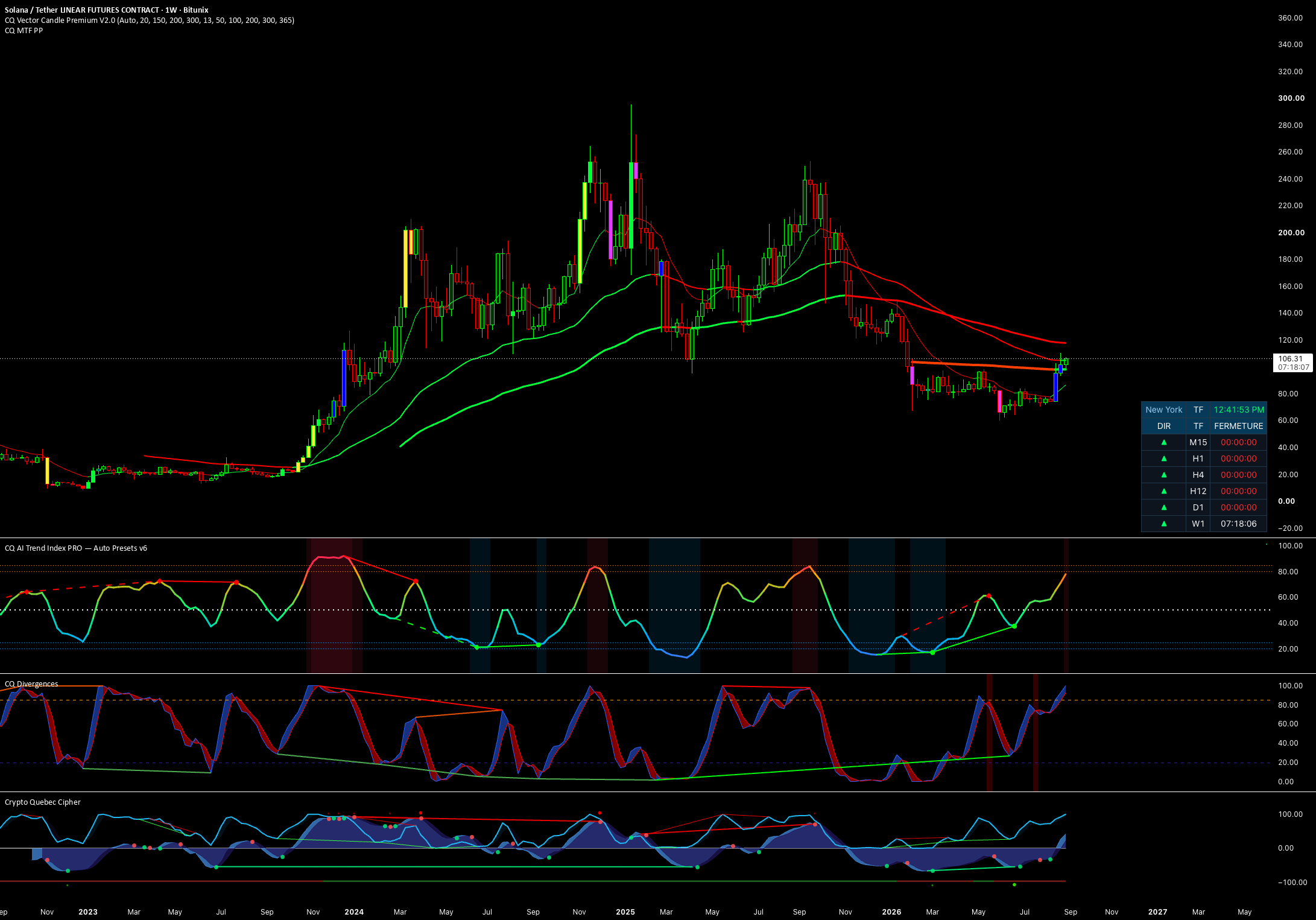Open the CQ AI Trend Index PRO legend
Image resolution: width=1316 pixels, height=920 pixels.
(x=76, y=548)
